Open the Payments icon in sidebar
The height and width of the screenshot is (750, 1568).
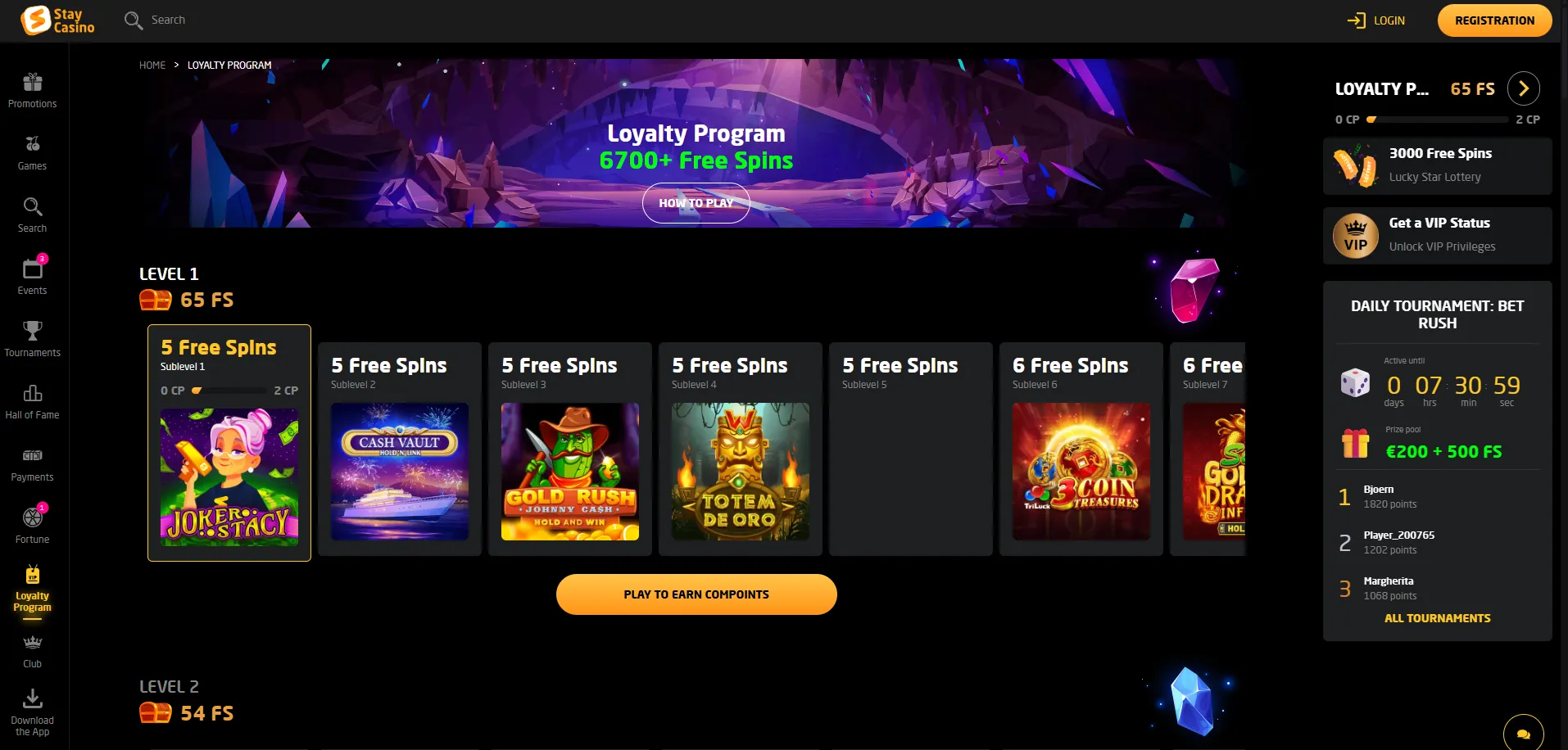tap(33, 455)
